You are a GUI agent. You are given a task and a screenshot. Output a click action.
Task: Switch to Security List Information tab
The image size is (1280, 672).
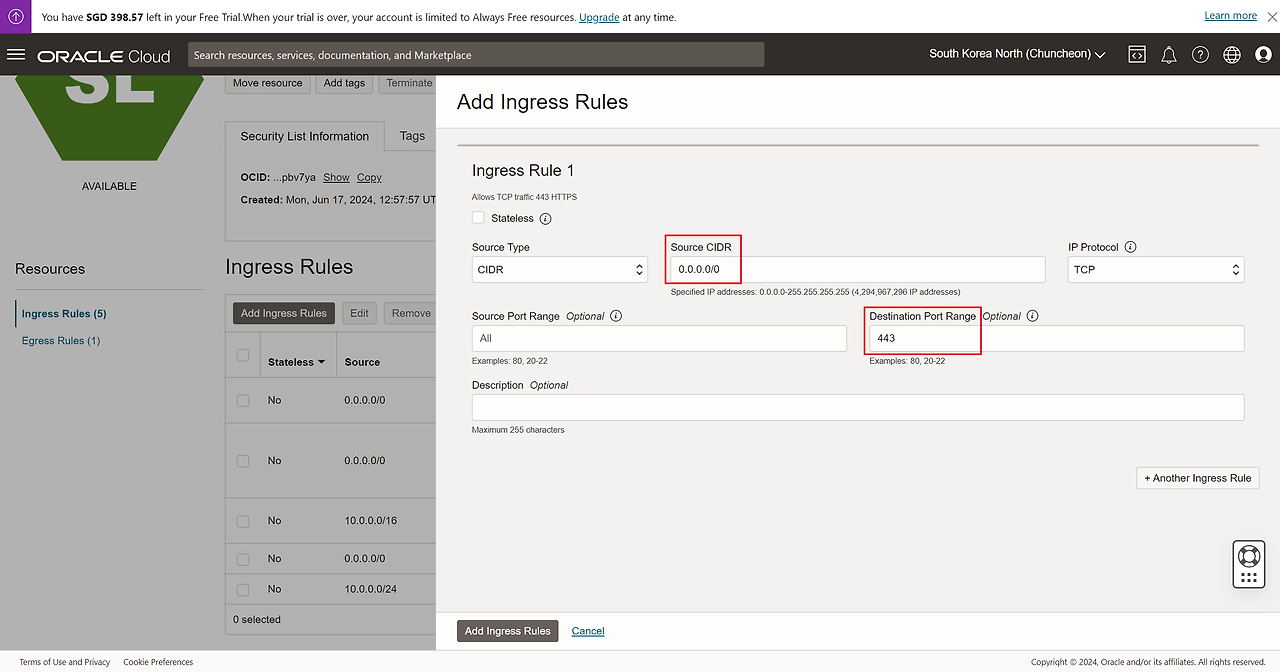coord(304,137)
